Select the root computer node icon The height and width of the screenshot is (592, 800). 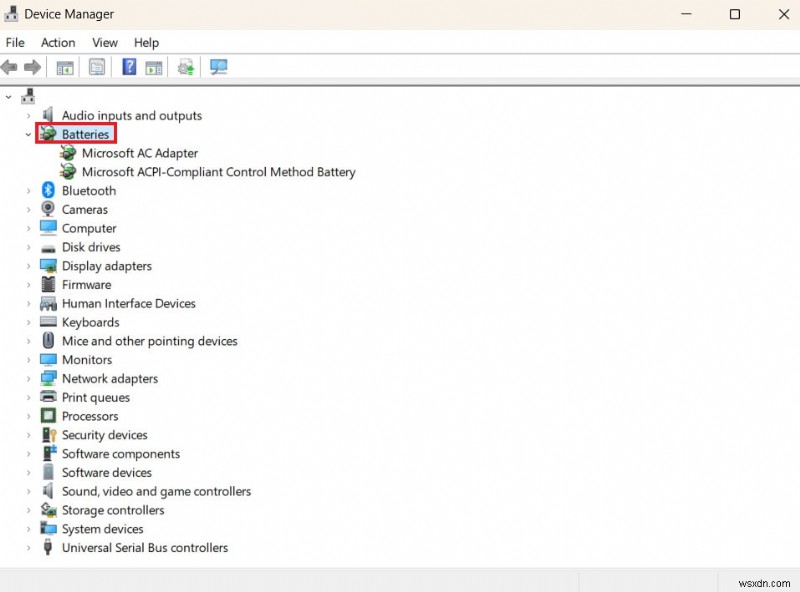tap(28, 95)
